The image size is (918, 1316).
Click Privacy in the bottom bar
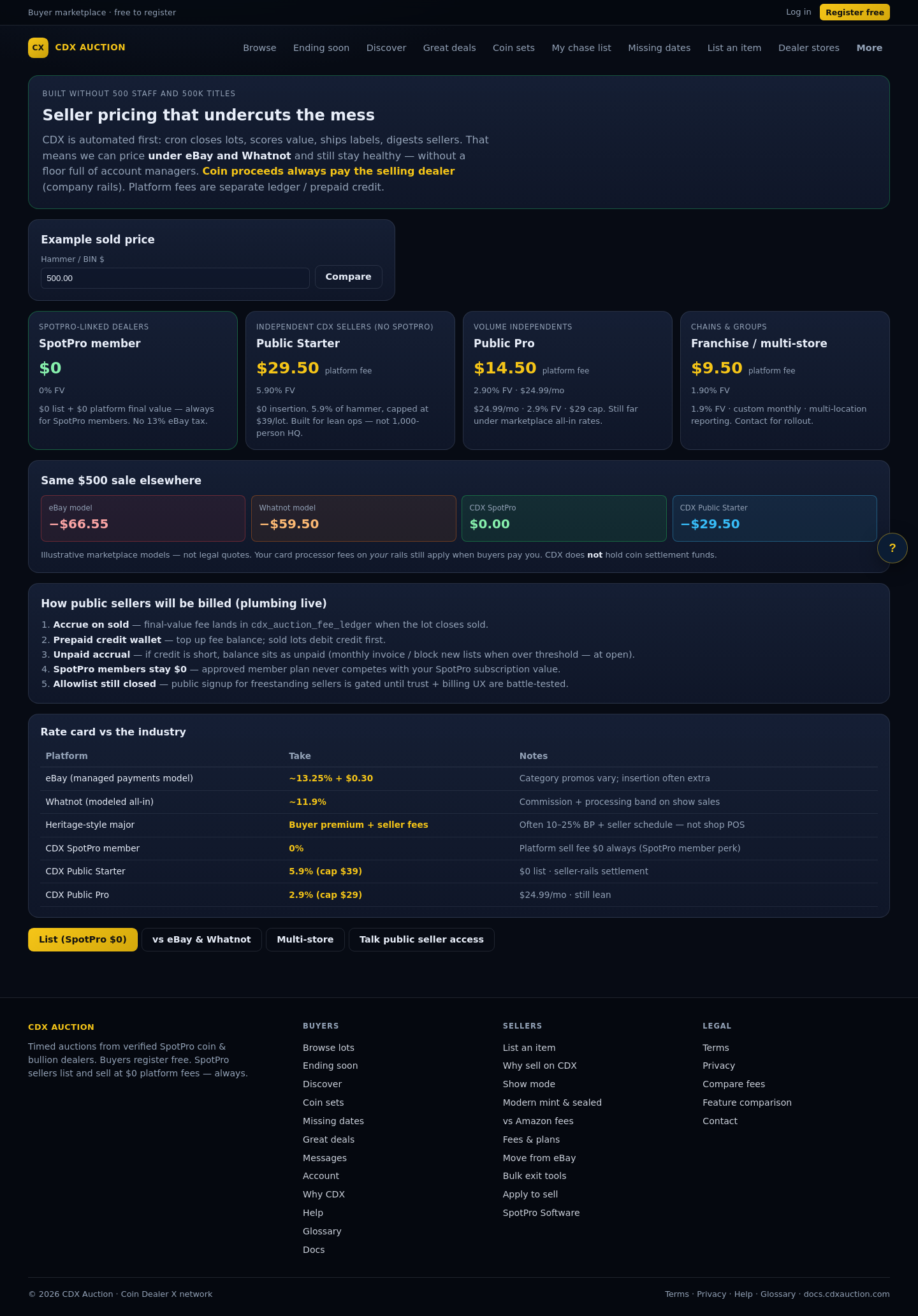pyautogui.click(x=711, y=1294)
